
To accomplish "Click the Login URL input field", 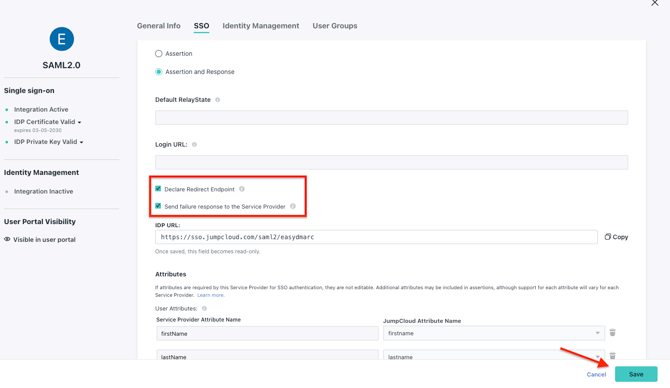I will pos(391,162).
